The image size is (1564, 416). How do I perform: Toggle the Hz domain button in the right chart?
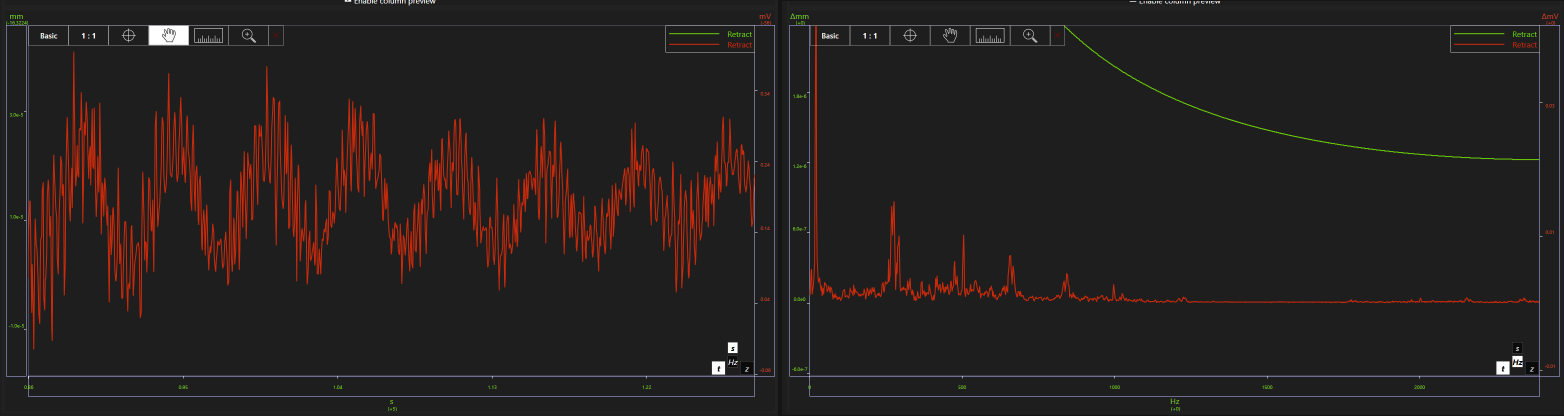click(x=1517, y=362)
